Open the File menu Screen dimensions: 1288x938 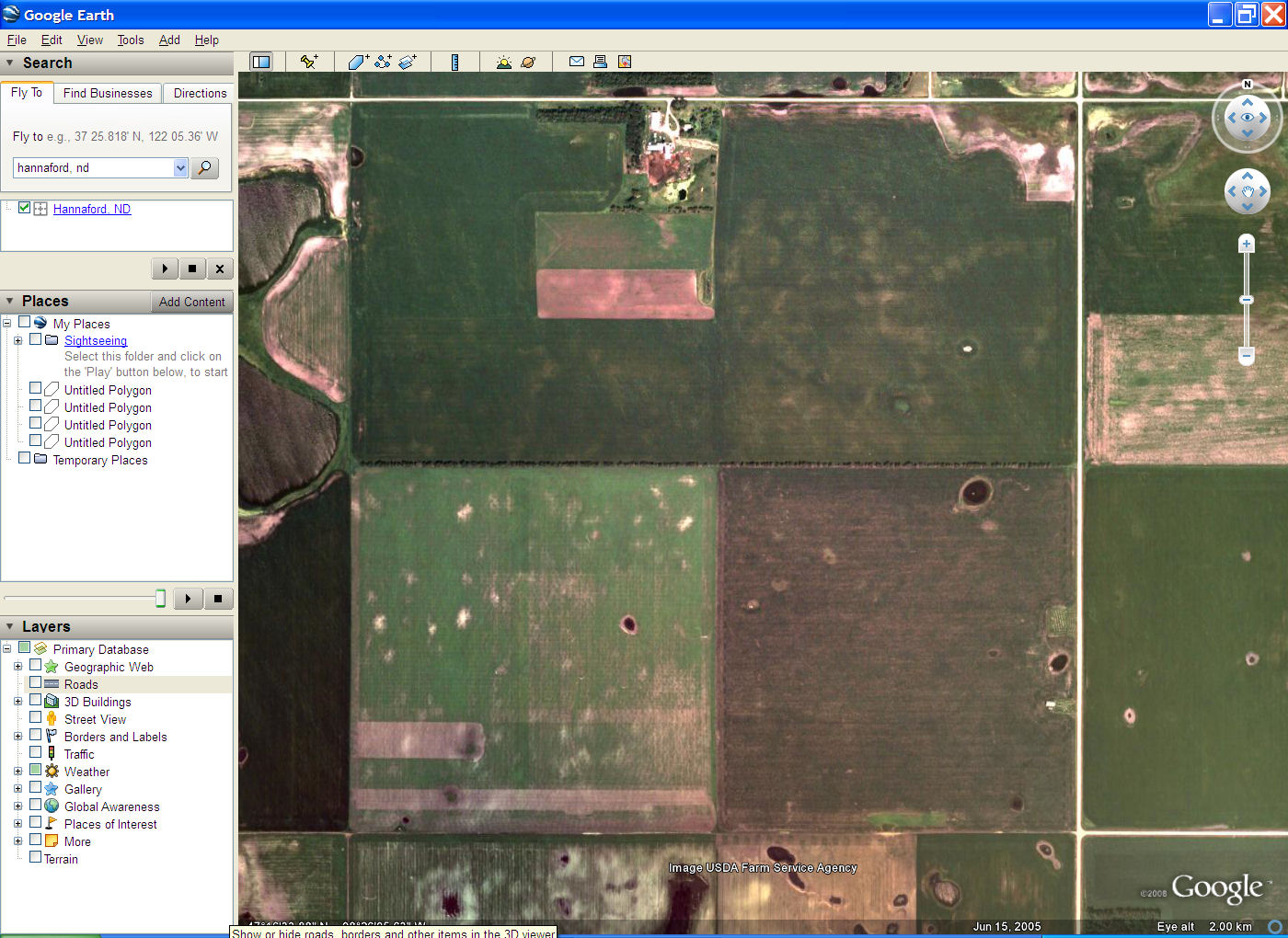pyautogui.click(x=17, y=40)
